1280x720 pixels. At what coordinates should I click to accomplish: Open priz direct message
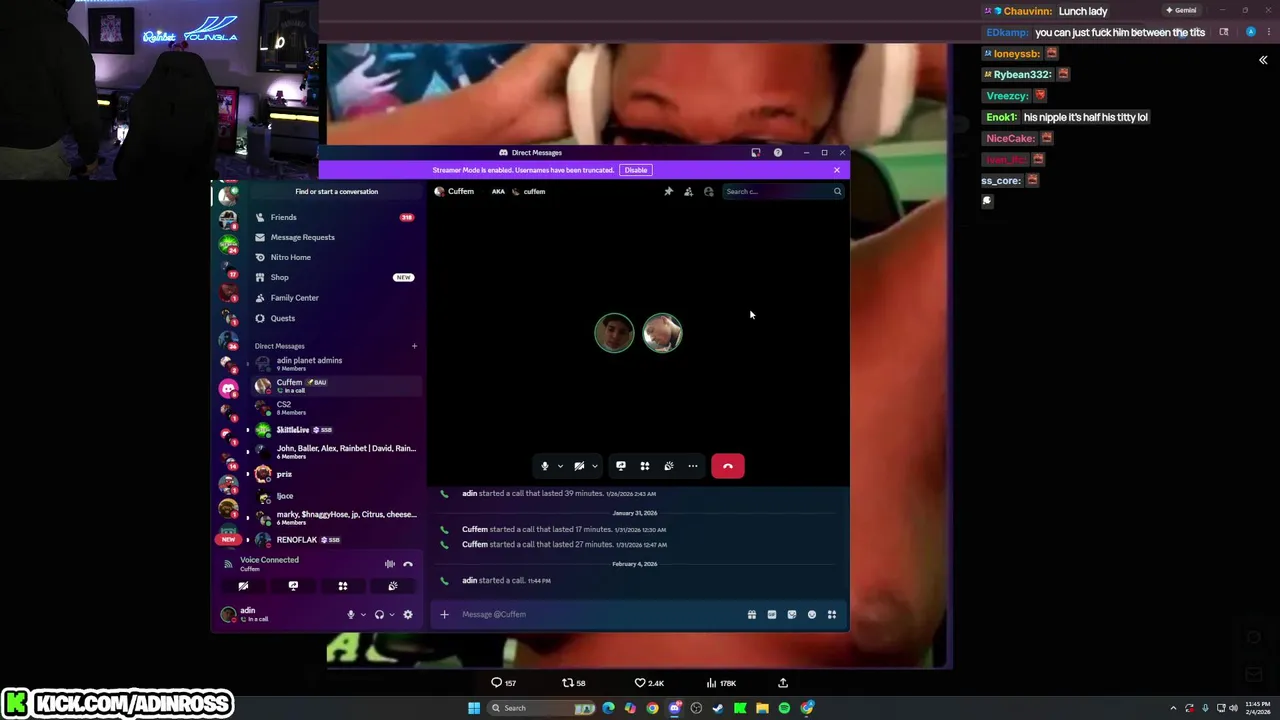tap(335, 474)
